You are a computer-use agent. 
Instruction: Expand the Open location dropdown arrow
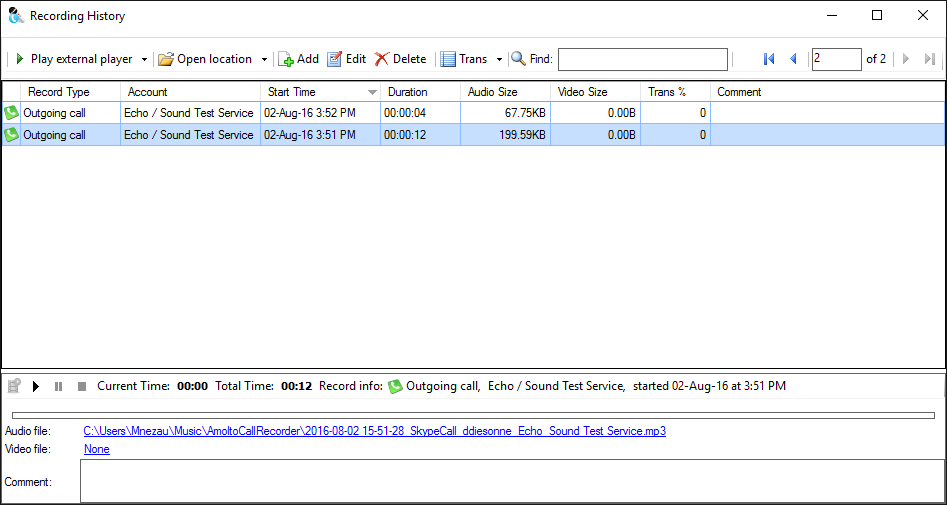[265, 59]
